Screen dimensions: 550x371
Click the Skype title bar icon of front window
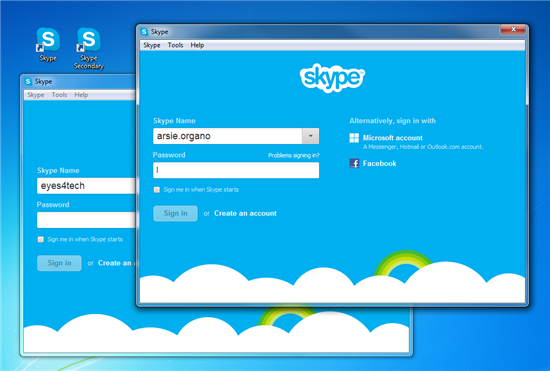(x=144, y=32)
